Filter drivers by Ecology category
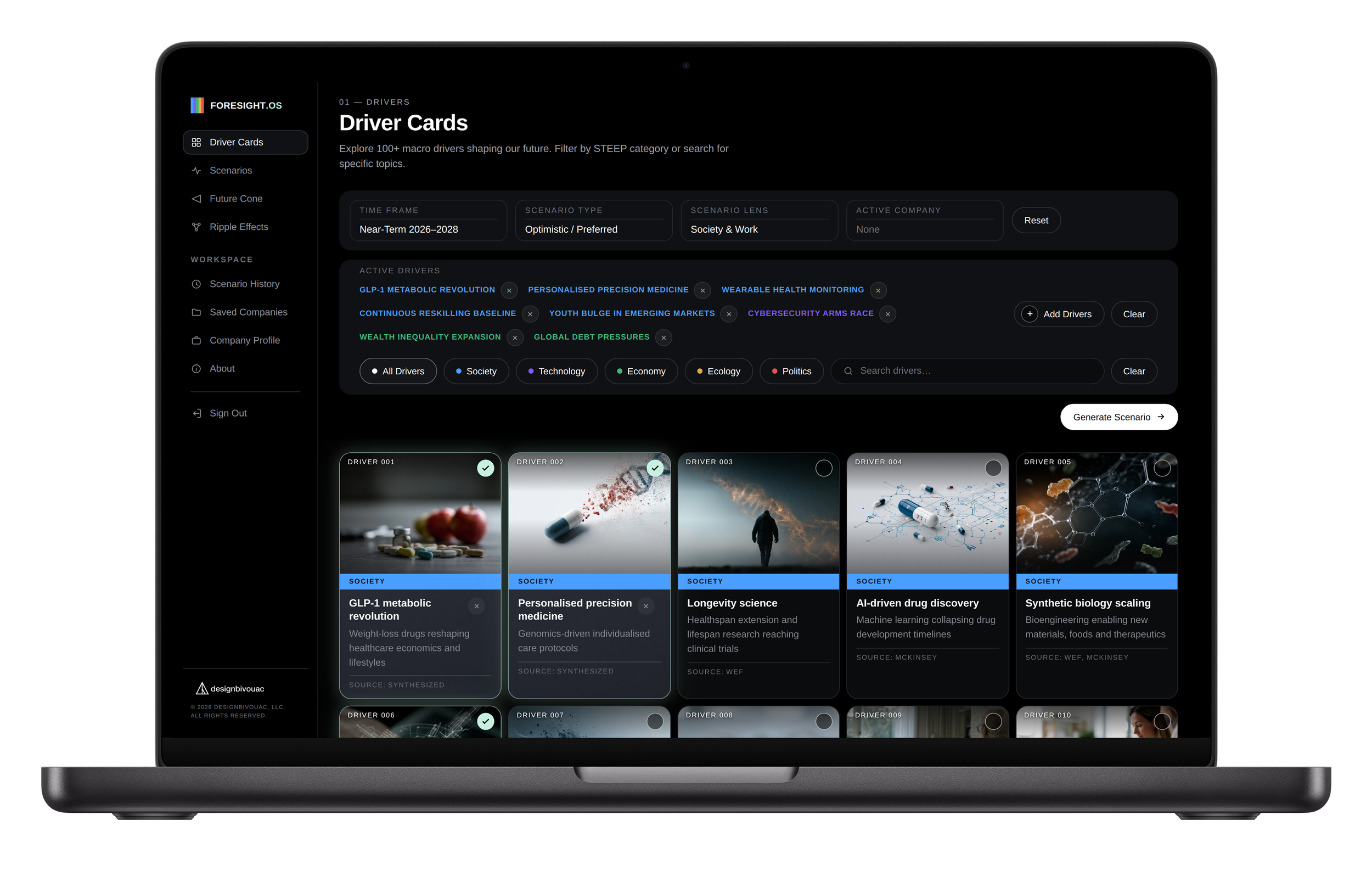The width and height of the screenshot is (1372, 877). [x=718, y=371]
